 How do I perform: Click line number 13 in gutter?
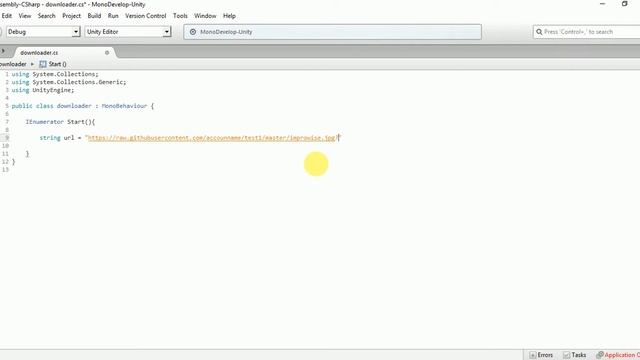[x=5, y=170]
